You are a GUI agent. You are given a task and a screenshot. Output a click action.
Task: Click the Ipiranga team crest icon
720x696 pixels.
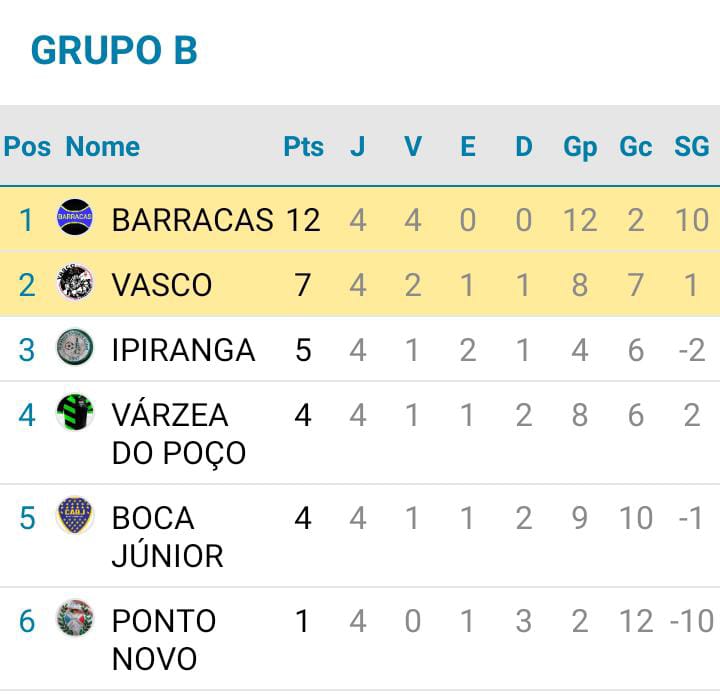[x=75, y=347]
